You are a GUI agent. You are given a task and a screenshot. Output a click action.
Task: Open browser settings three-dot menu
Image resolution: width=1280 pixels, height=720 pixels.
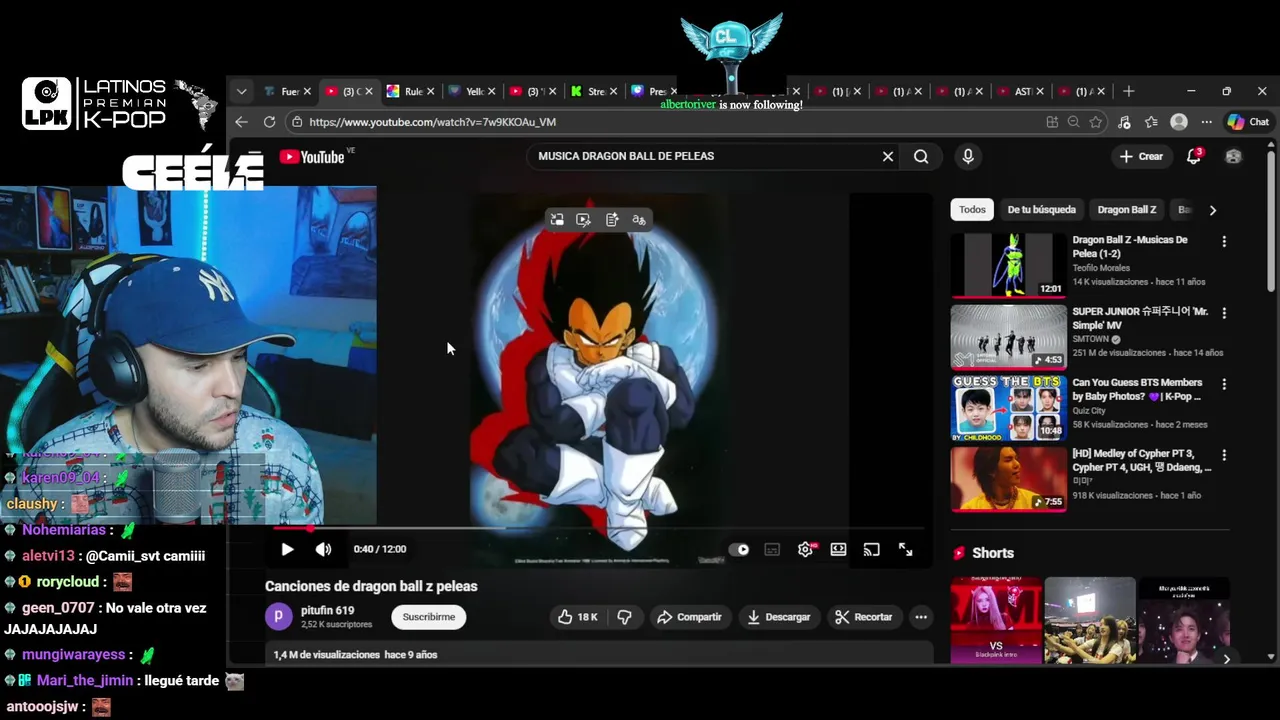tap(1206, 122)
